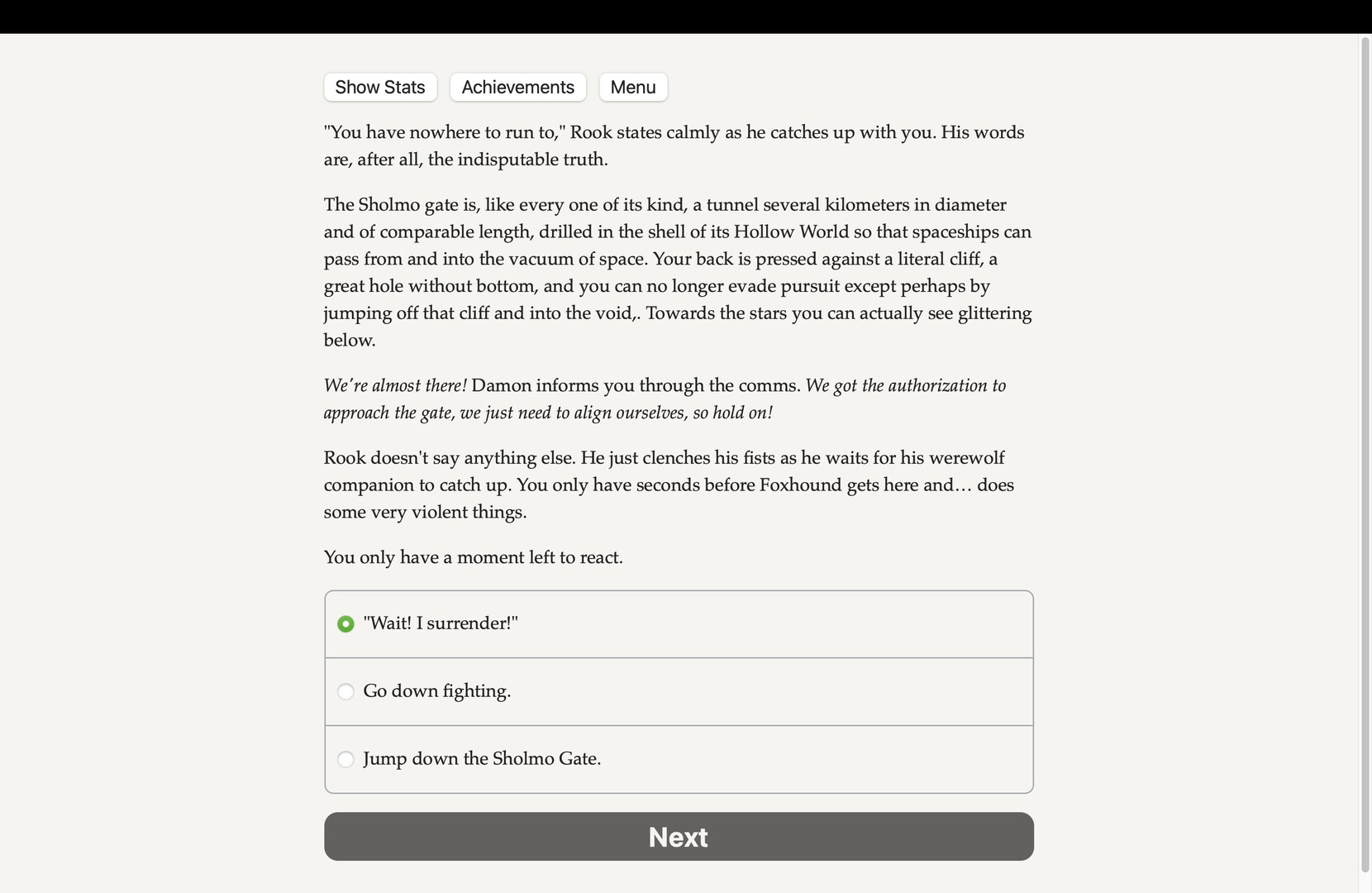
Task: Click the empty radio beside Jump down
Action: pyautogui.click(x=345, y=759)
